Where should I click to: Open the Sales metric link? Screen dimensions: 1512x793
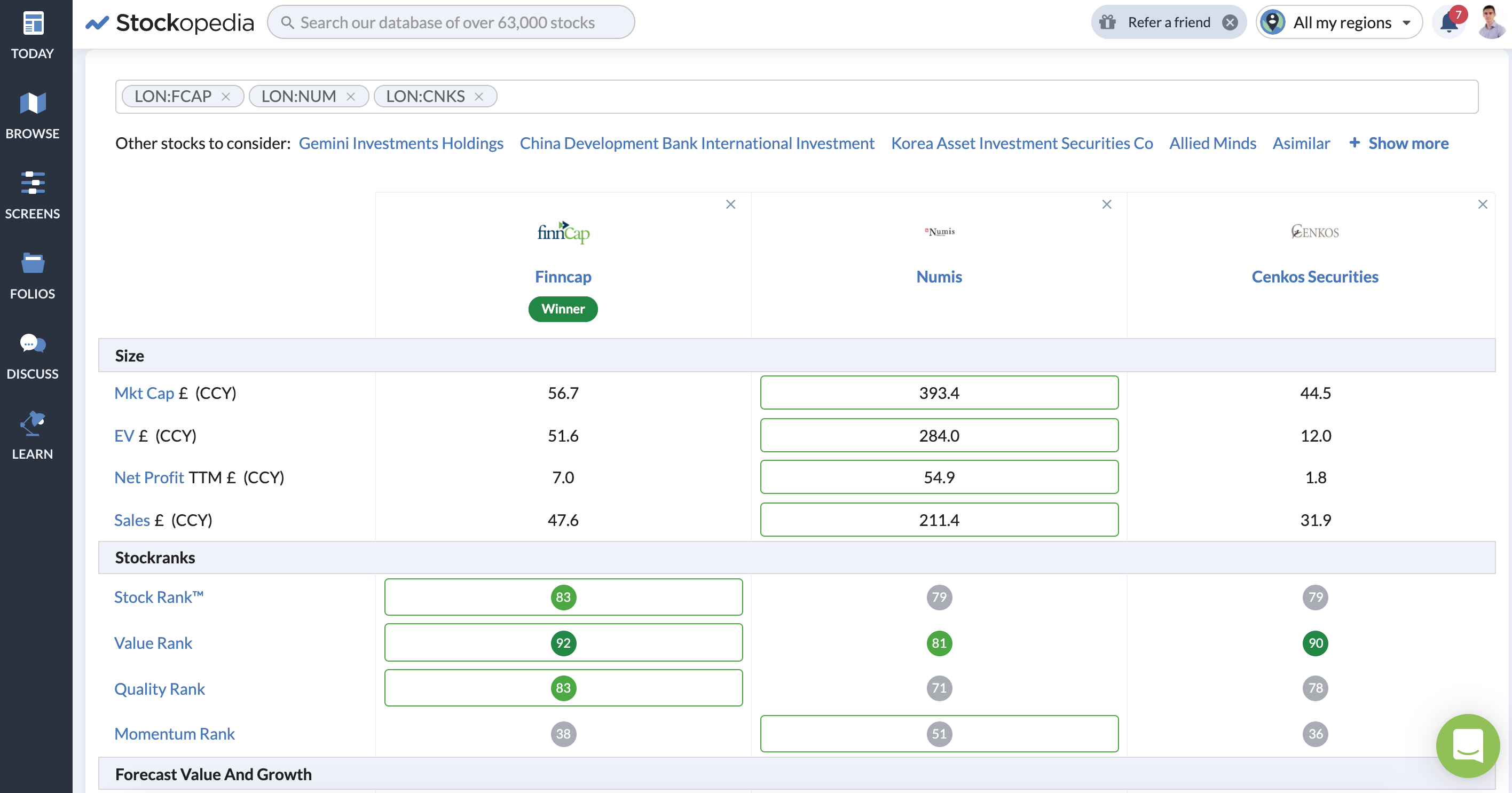[132, 520]
